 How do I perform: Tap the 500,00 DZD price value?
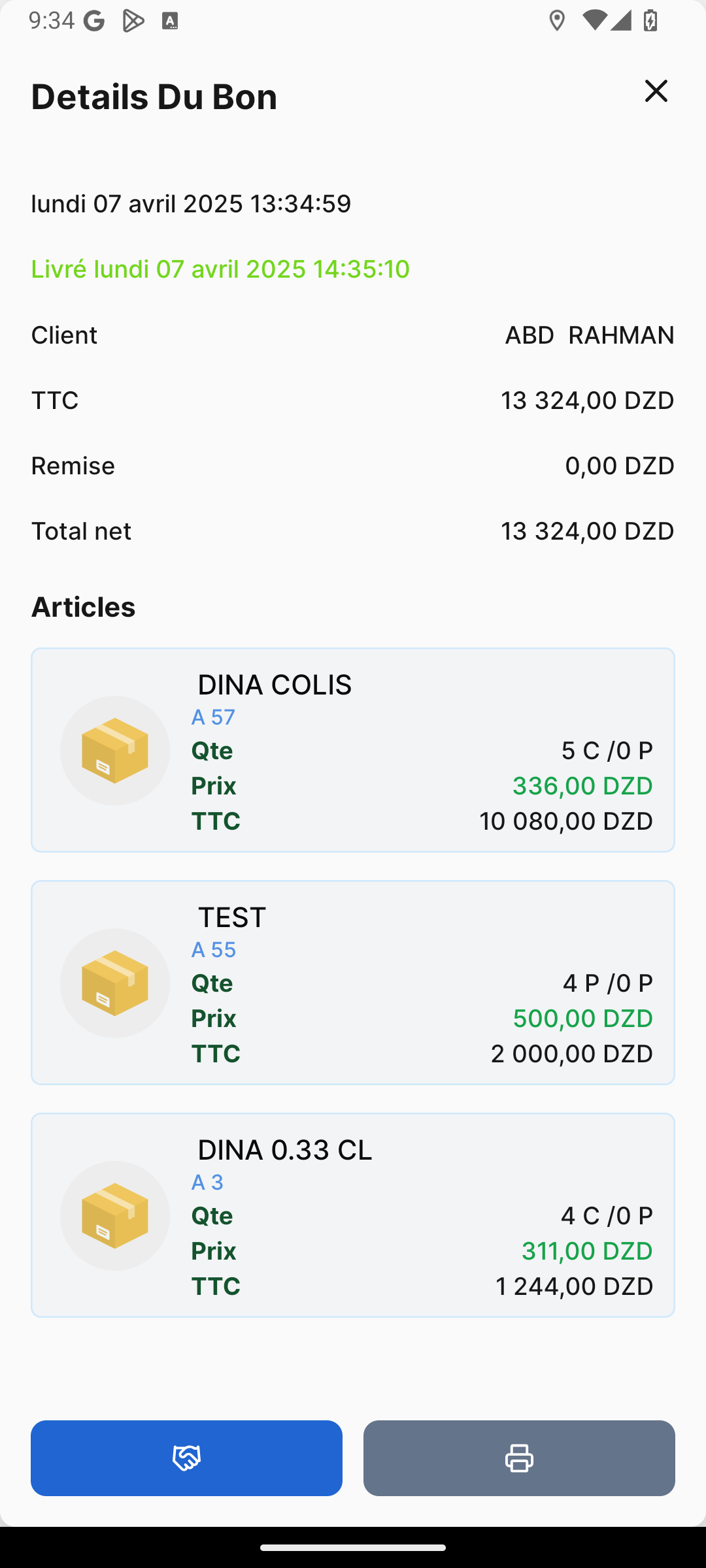[582, 1019]
